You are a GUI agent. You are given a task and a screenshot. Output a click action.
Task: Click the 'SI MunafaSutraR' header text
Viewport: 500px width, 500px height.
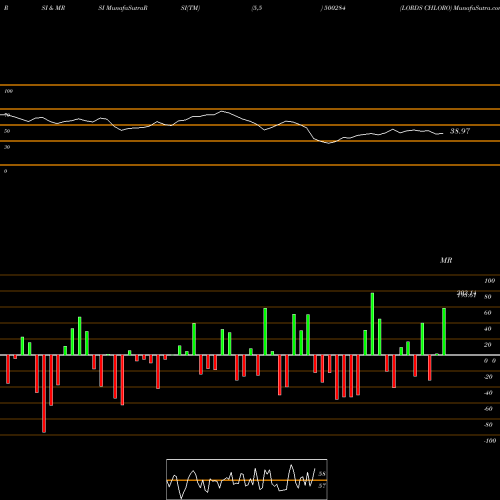pos(123,8)
